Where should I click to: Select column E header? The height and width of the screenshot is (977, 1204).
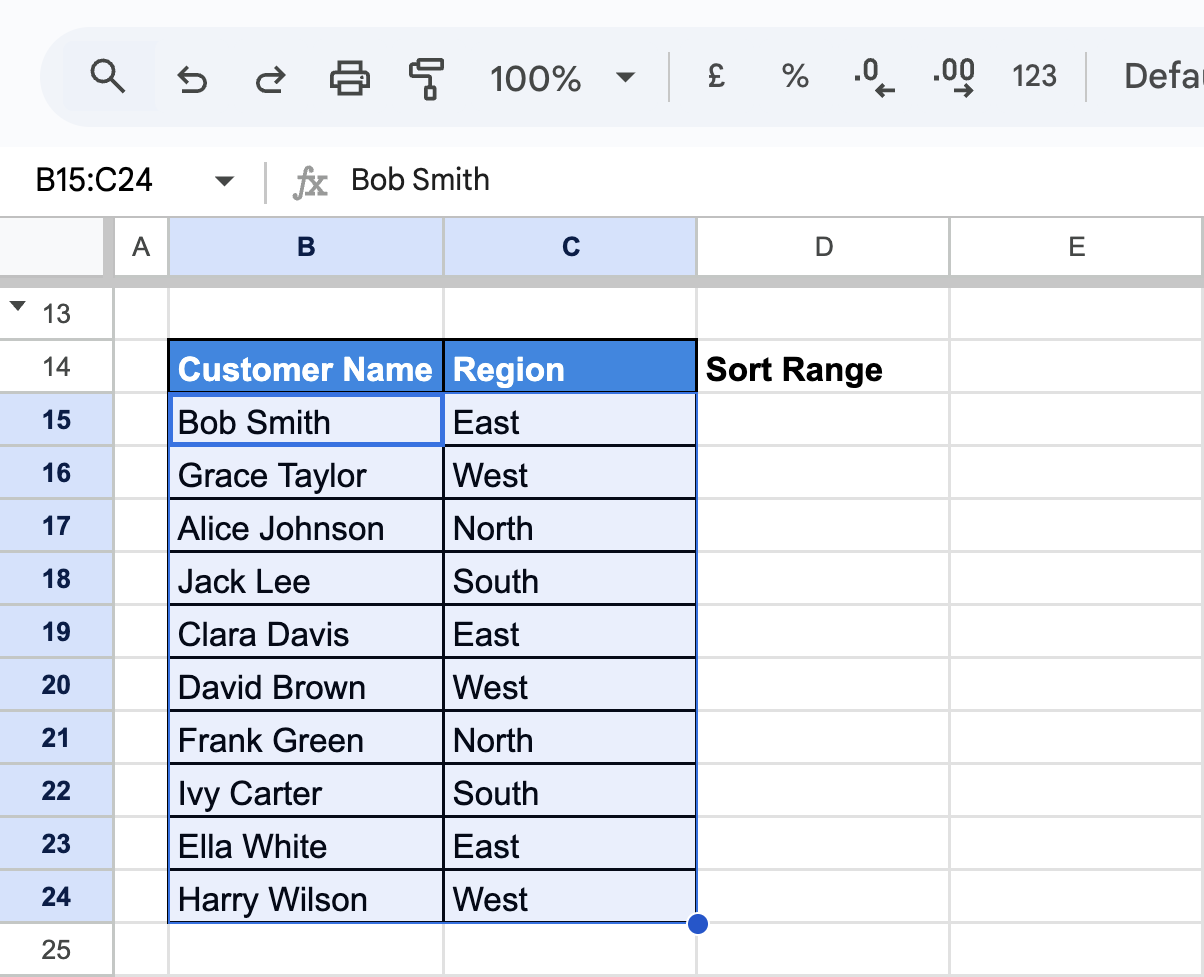[x=1077, y=247]
